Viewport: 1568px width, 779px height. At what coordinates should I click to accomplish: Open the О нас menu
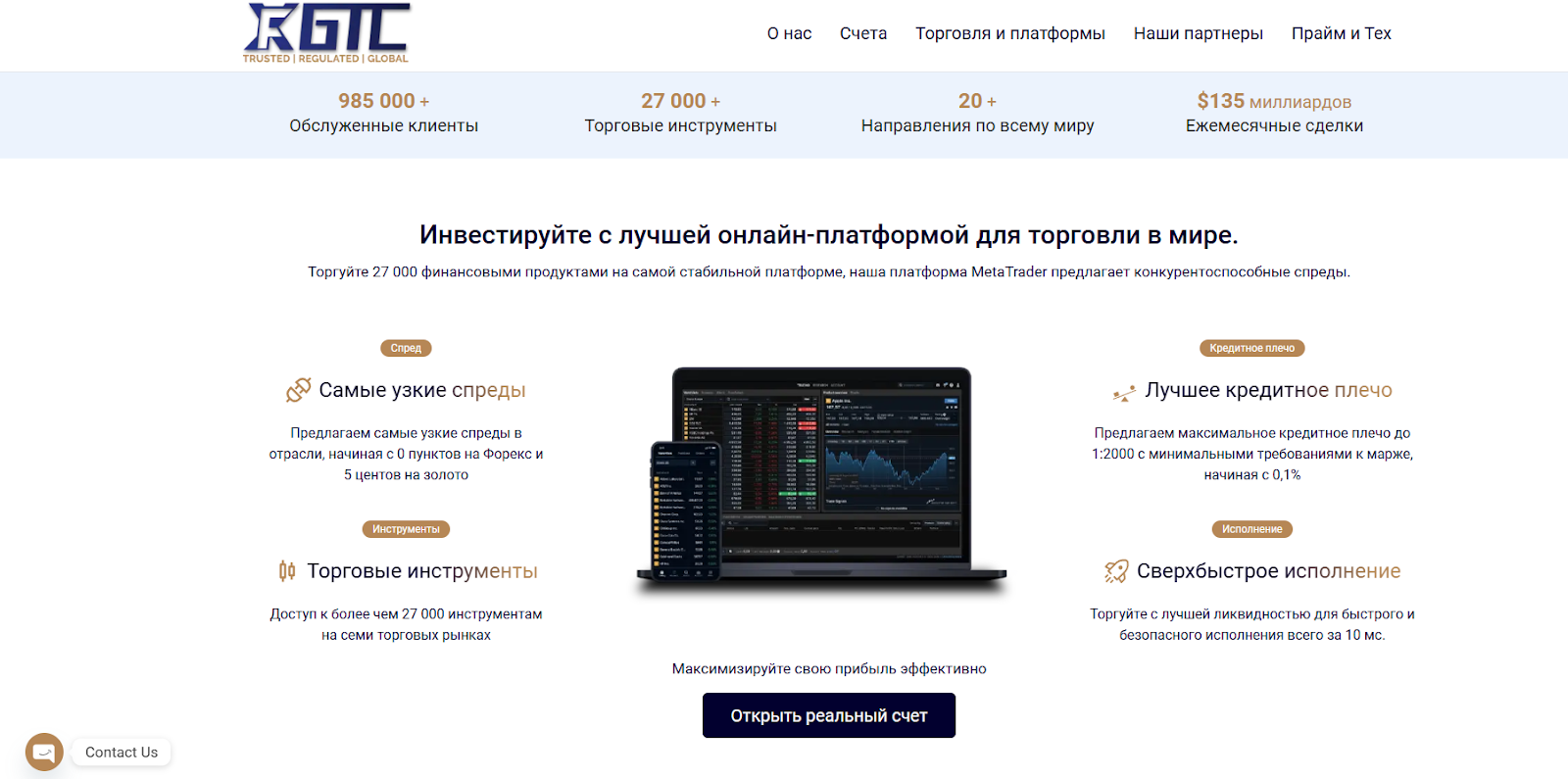(x=789, y=33)
